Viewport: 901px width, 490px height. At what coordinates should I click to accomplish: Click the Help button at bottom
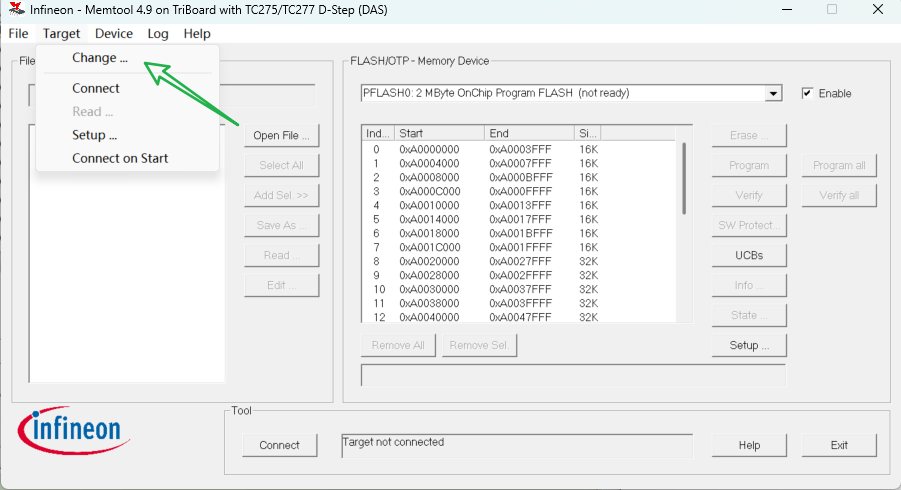749,445
